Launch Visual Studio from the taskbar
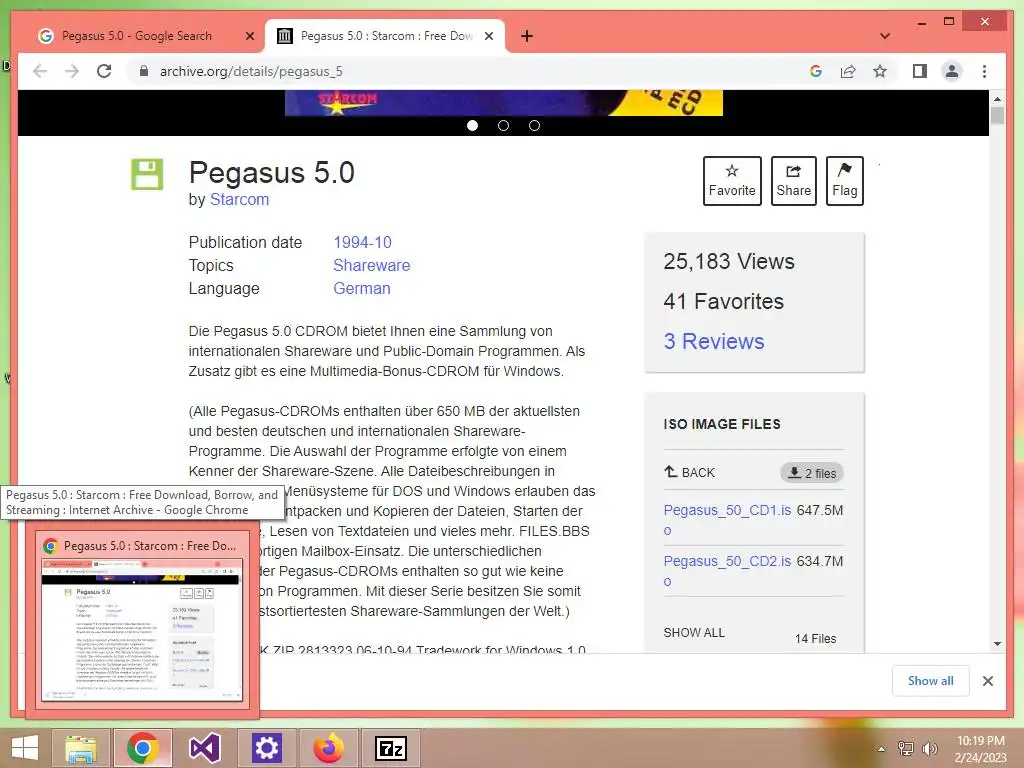The height and width of the screenshot is (768, 1024). 204,748
